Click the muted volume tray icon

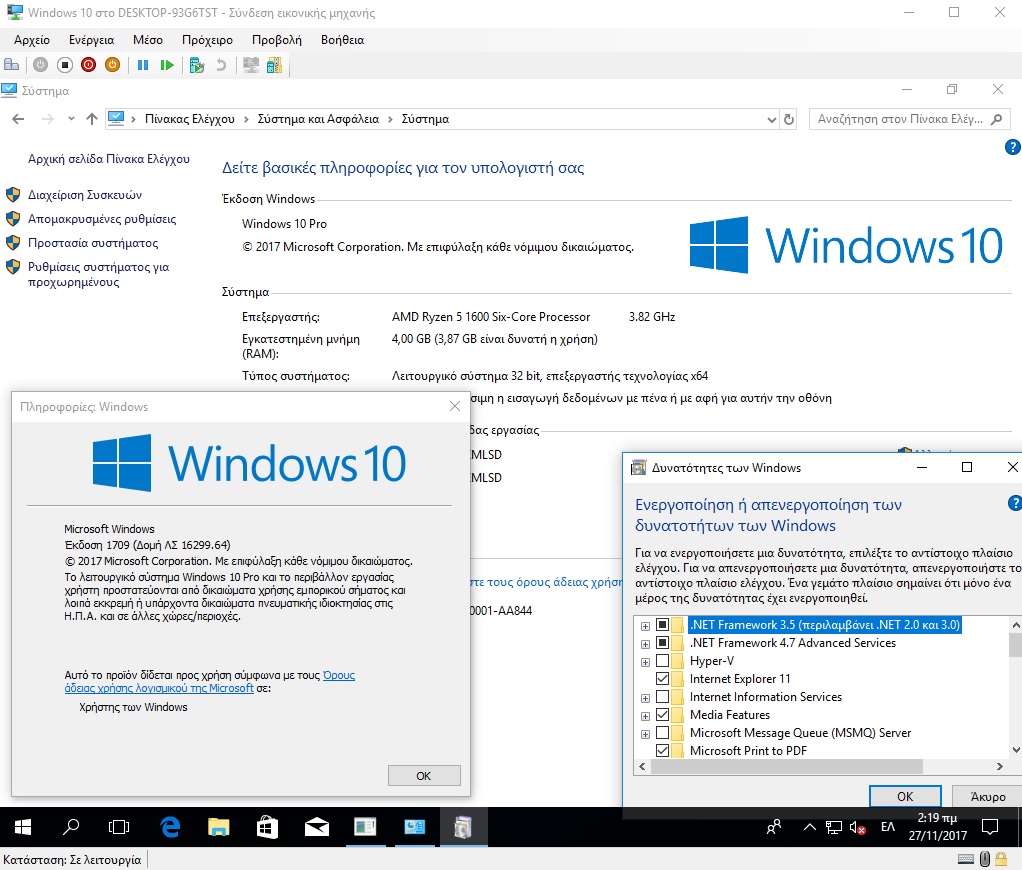tap(858, 828)
